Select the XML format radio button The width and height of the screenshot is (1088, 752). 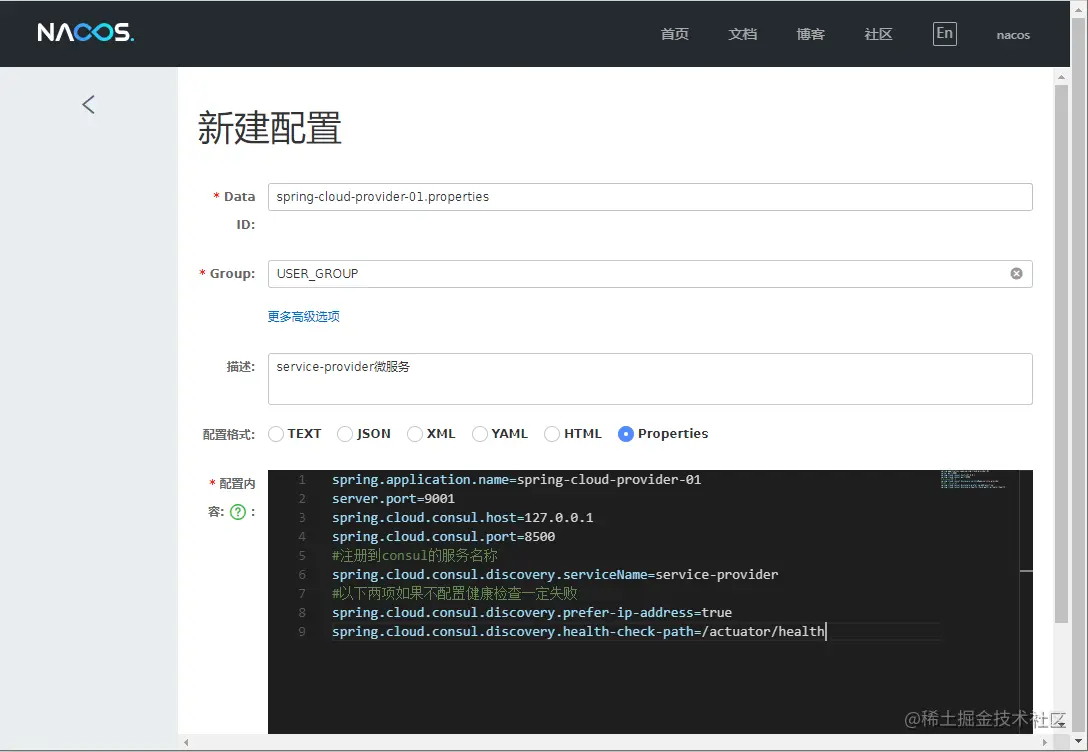click(x=415, y=434)
